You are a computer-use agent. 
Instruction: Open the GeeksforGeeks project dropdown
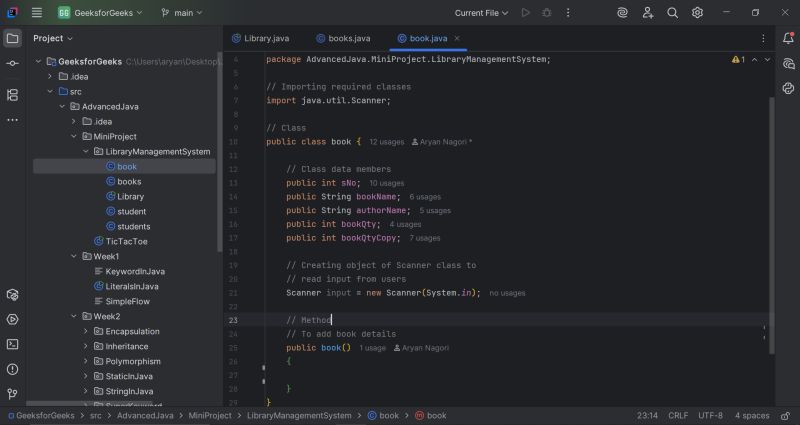tap(100, 13)
